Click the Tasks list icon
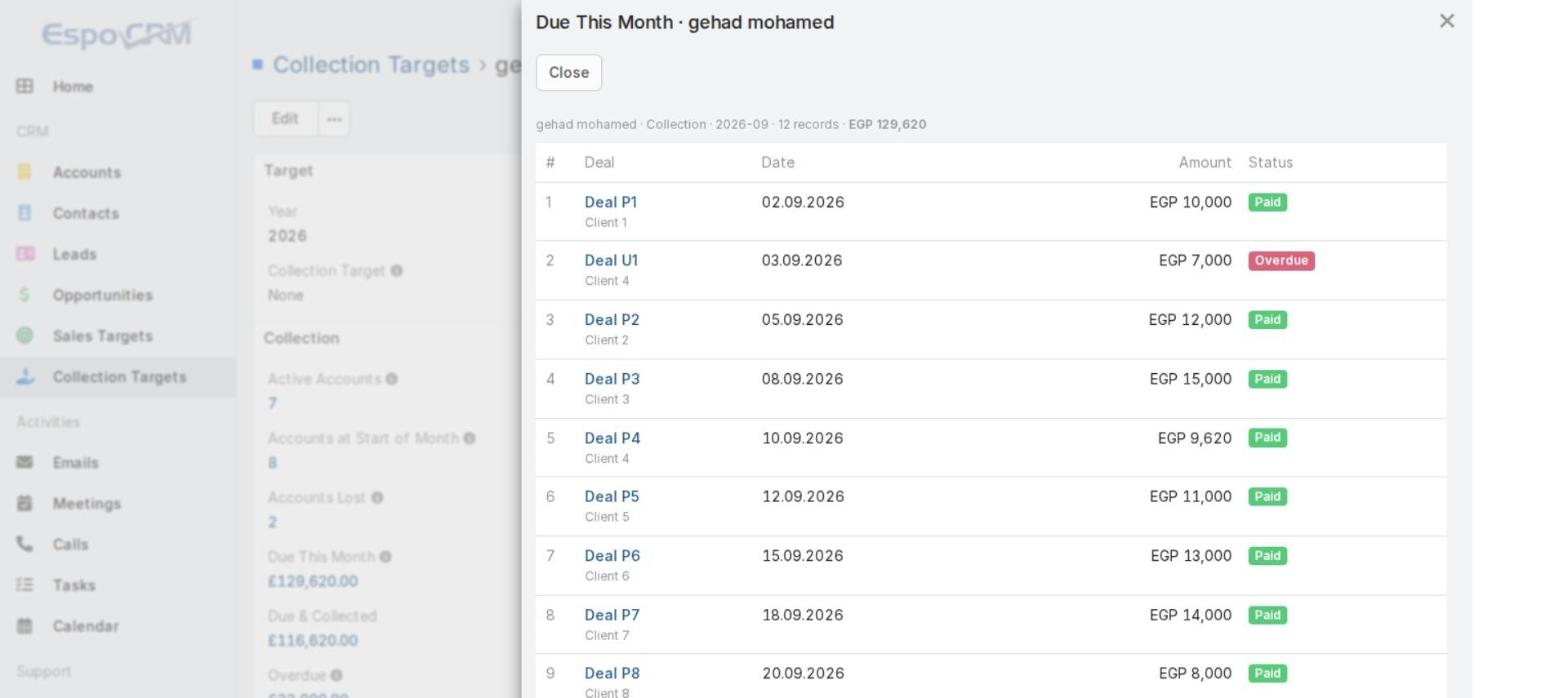1568x698 pixels. click(25, 585)
